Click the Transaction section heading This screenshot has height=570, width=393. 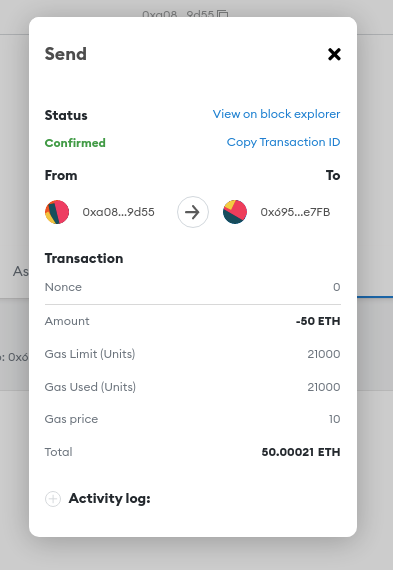tap(84, 258)
